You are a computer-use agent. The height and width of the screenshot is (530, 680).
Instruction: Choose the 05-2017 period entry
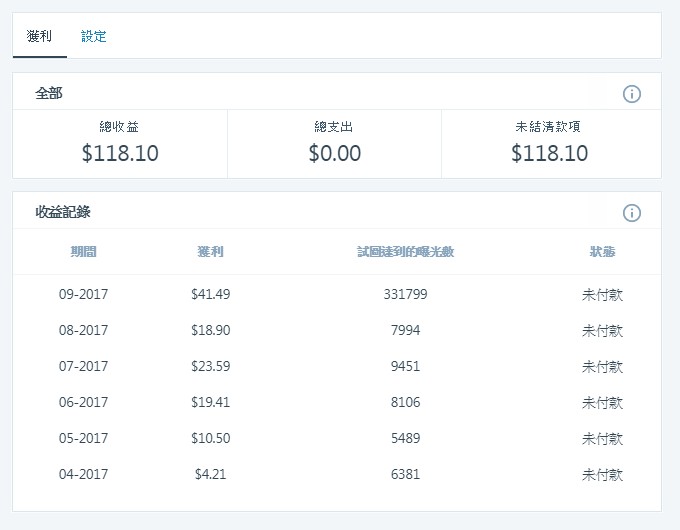84,439
